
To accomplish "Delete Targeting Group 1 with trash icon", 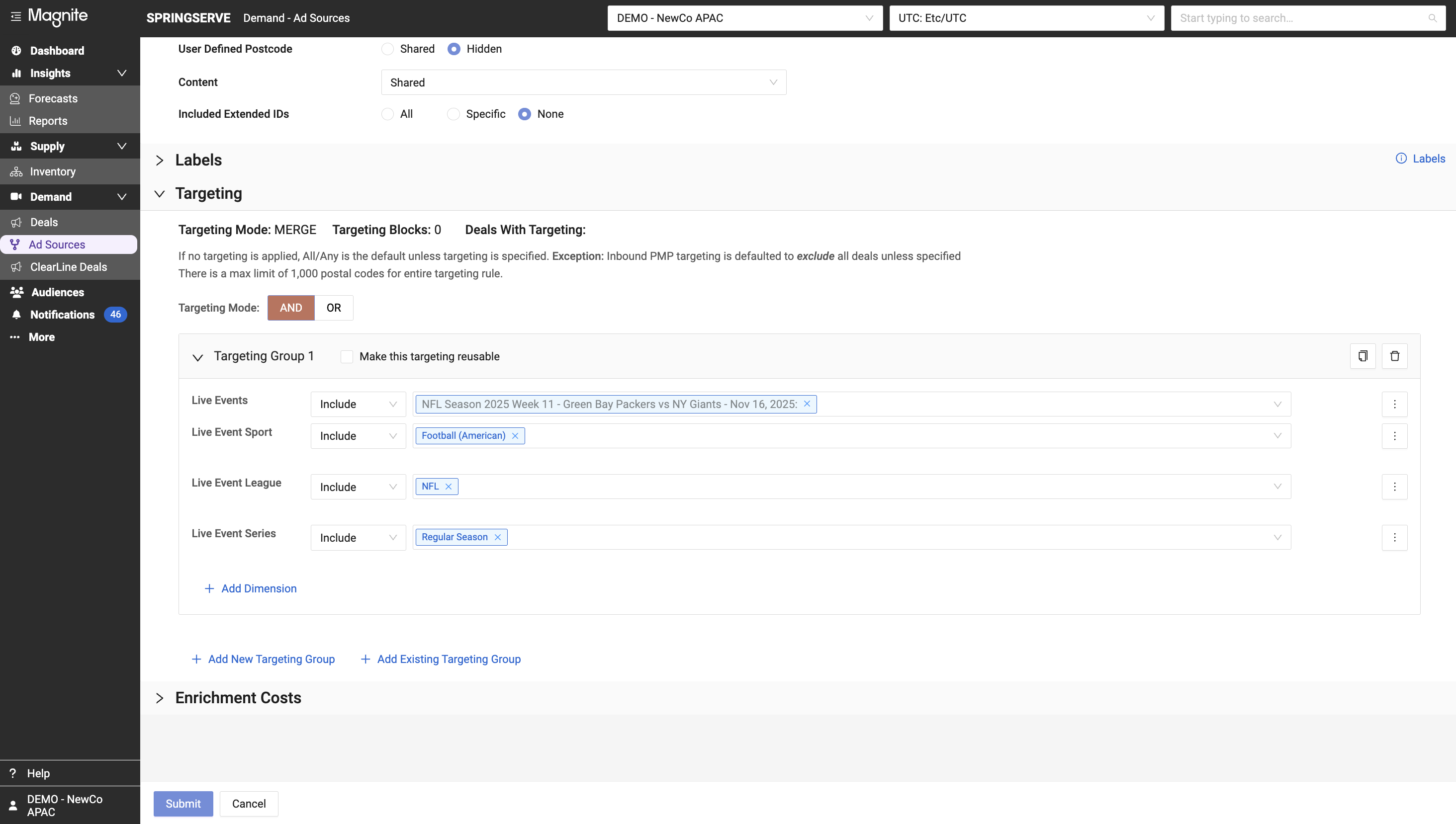I will point(1394,356).
